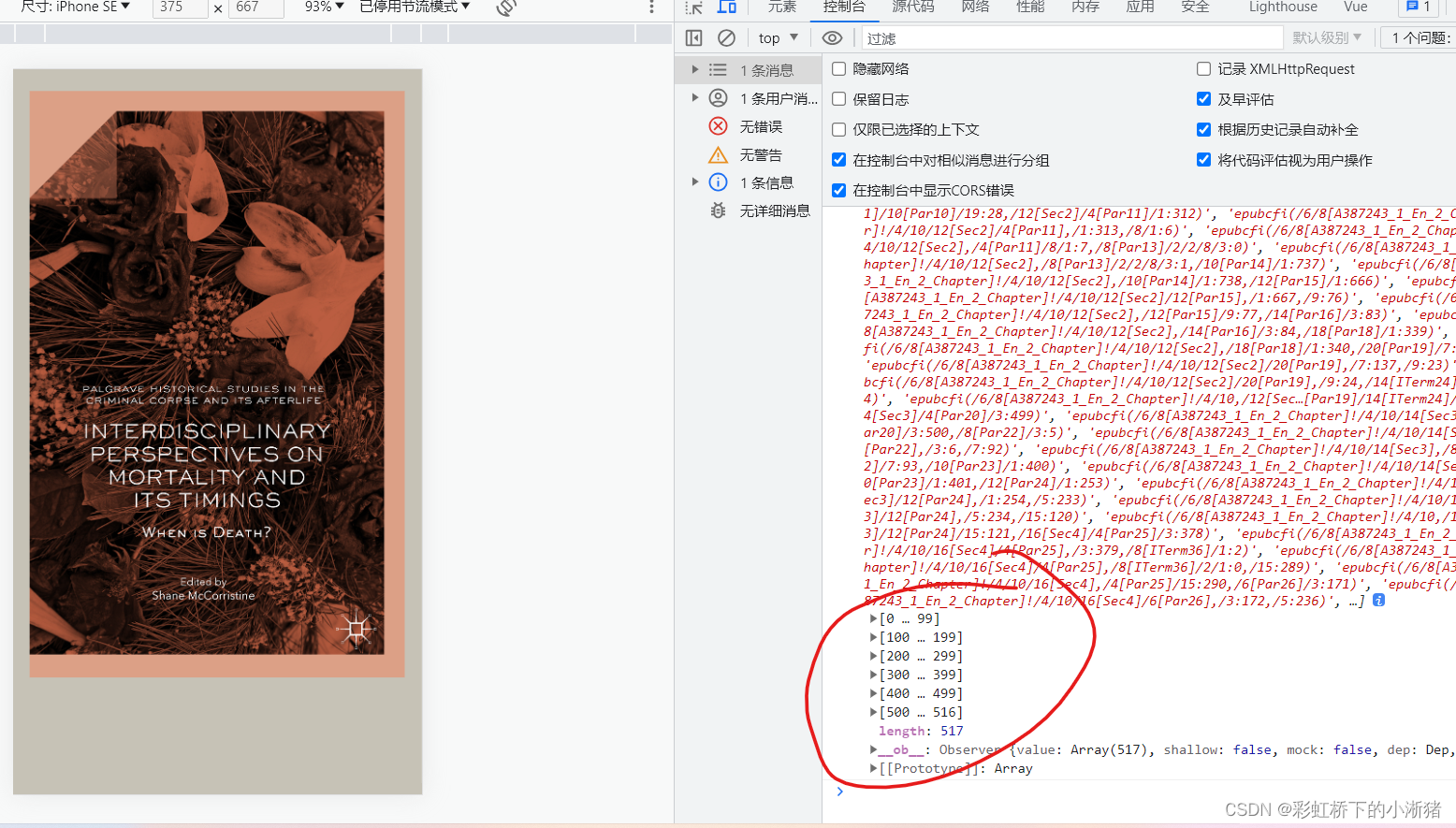Expand the [[Prototype]] Array entry
The image size is (1456, 828).
tap(873, 768)
